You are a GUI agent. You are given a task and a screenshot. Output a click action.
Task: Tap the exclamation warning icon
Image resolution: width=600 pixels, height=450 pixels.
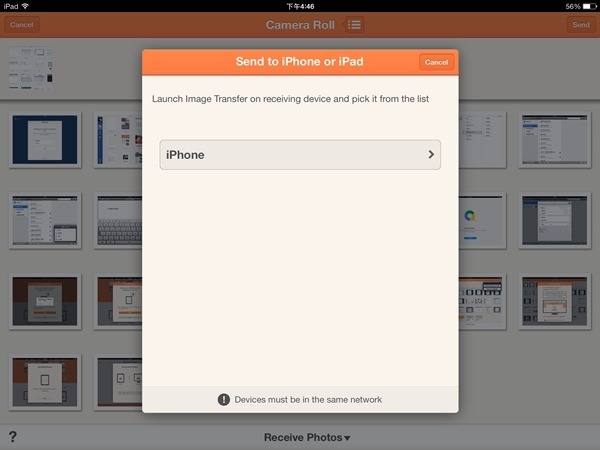[x=224, y=399]
